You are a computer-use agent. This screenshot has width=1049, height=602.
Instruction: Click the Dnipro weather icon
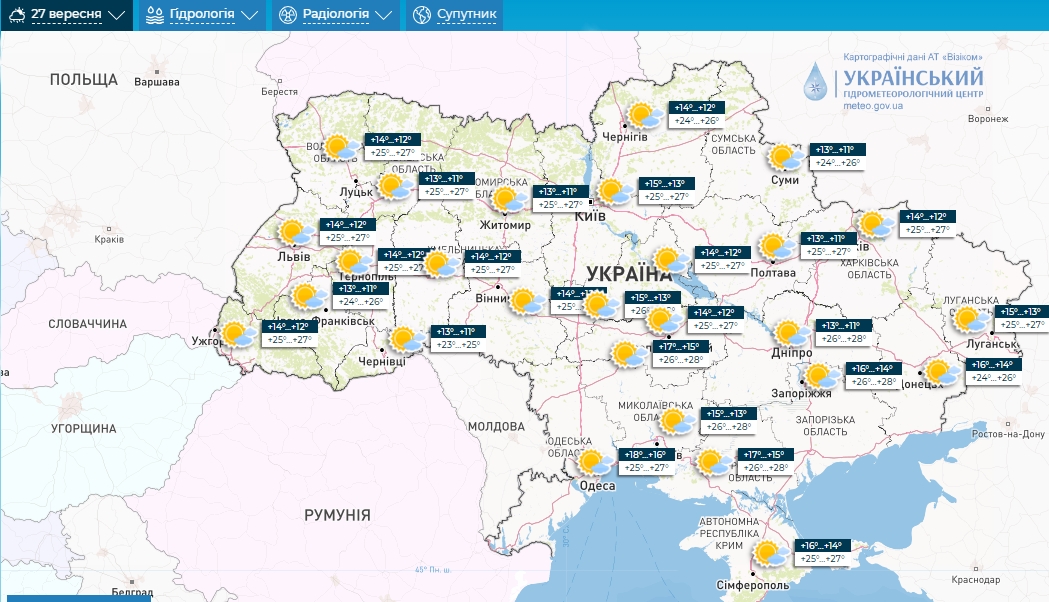(792, 333)
